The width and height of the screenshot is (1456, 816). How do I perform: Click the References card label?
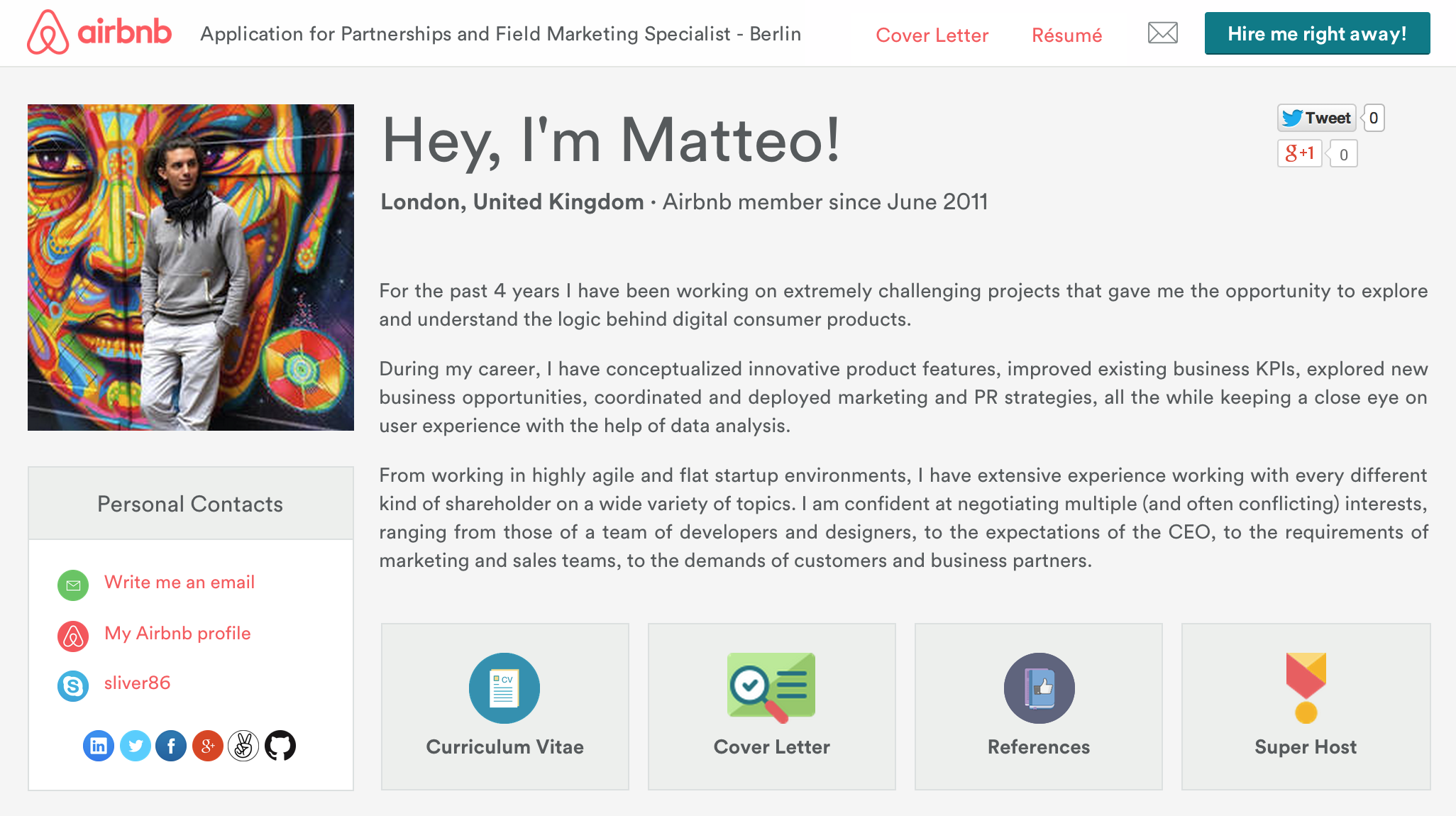[x=1039, y=746]
